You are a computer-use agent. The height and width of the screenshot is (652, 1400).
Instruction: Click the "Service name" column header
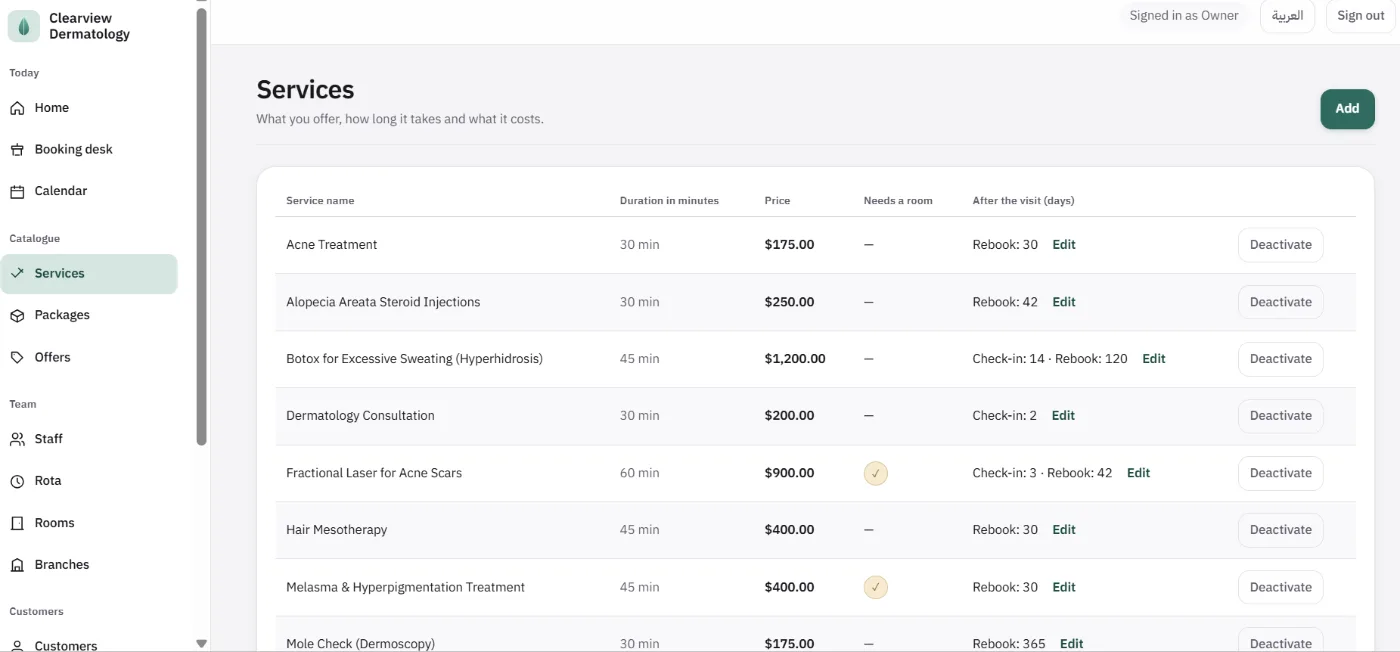click(x=320, y=201)
